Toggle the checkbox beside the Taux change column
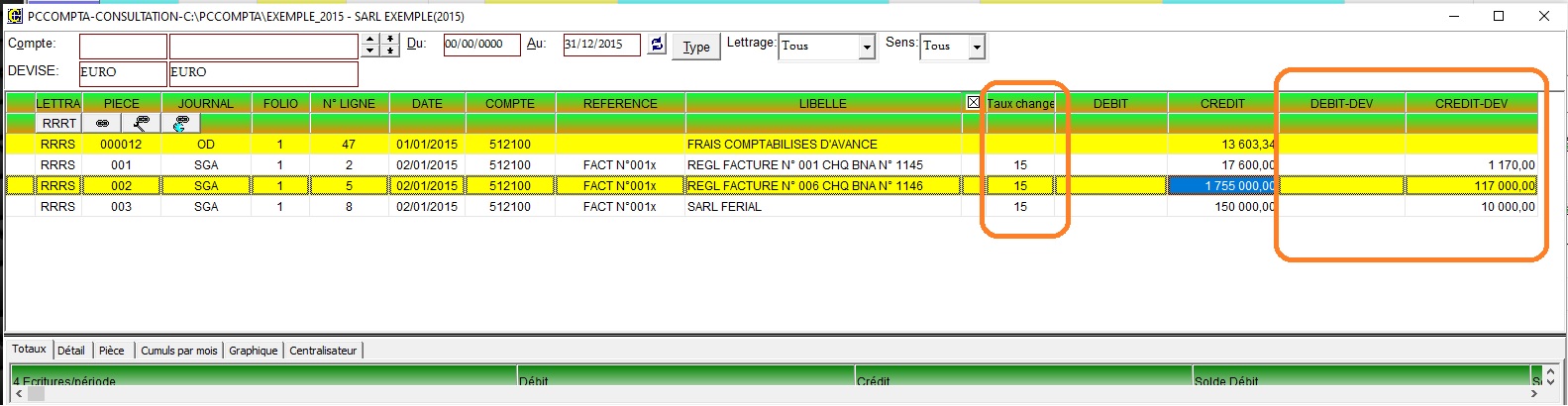 [973, 102]
